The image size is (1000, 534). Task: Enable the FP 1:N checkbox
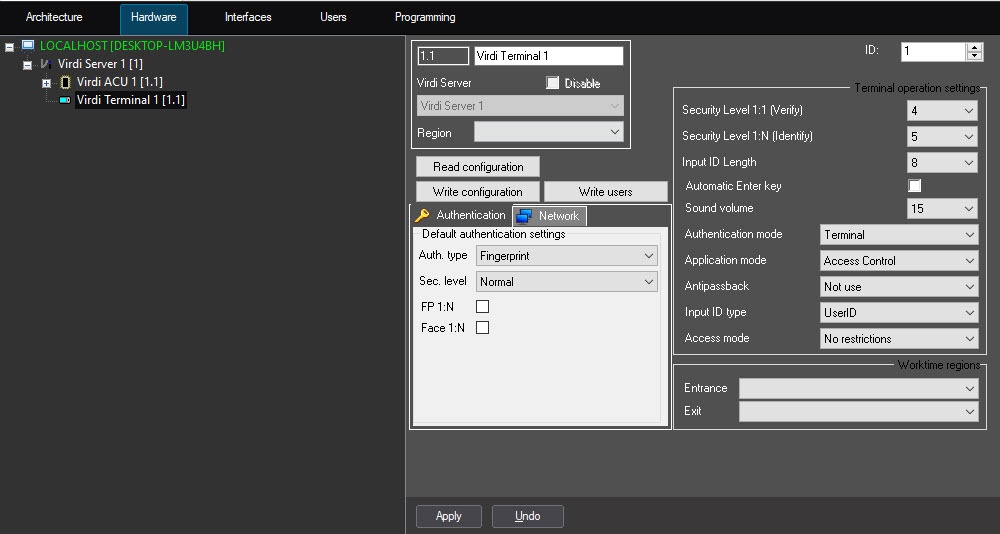coord(482,307)
